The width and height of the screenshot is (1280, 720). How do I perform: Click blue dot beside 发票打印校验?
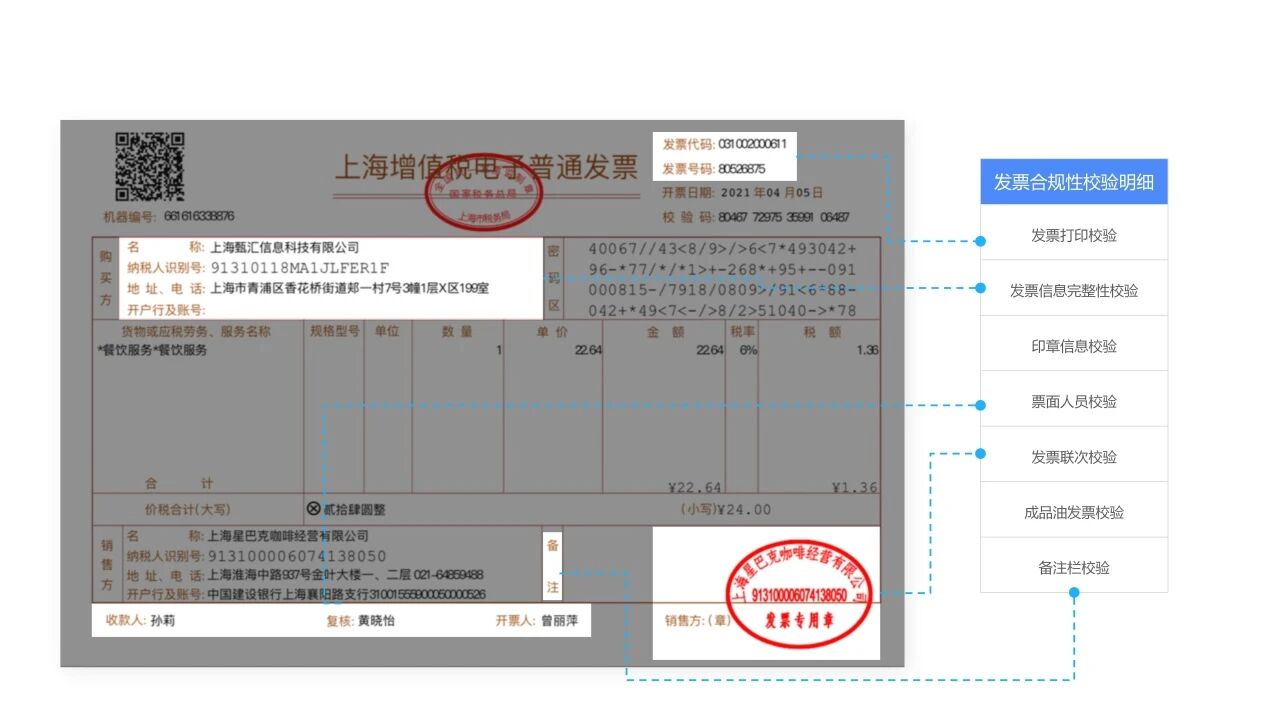[x=980, y=241]
